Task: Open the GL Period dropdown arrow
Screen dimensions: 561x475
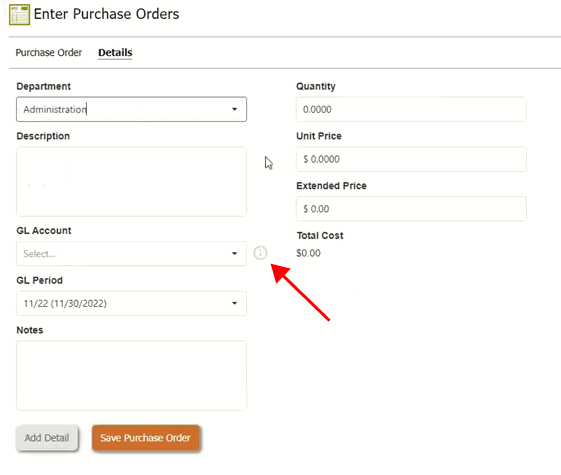Action: 234,303
